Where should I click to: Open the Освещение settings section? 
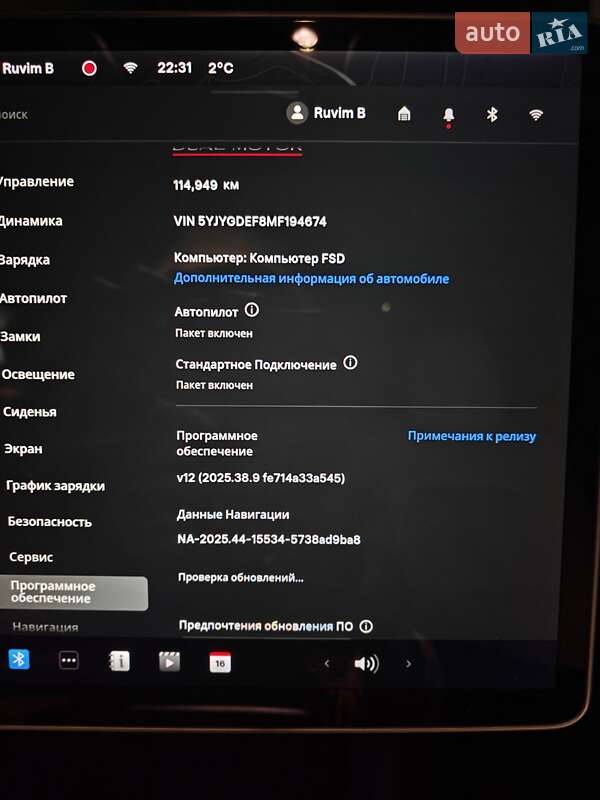click(38, 374)
